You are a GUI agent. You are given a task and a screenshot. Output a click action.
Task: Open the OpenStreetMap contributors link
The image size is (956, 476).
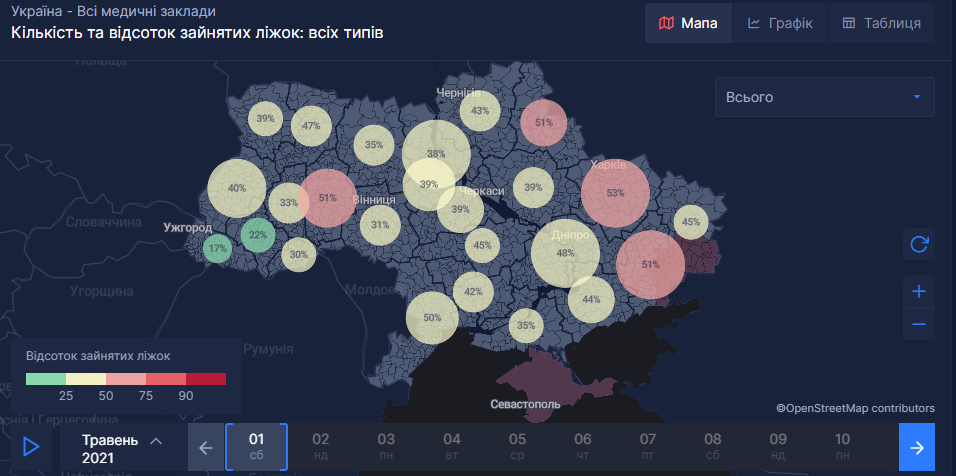click(855, 408)
